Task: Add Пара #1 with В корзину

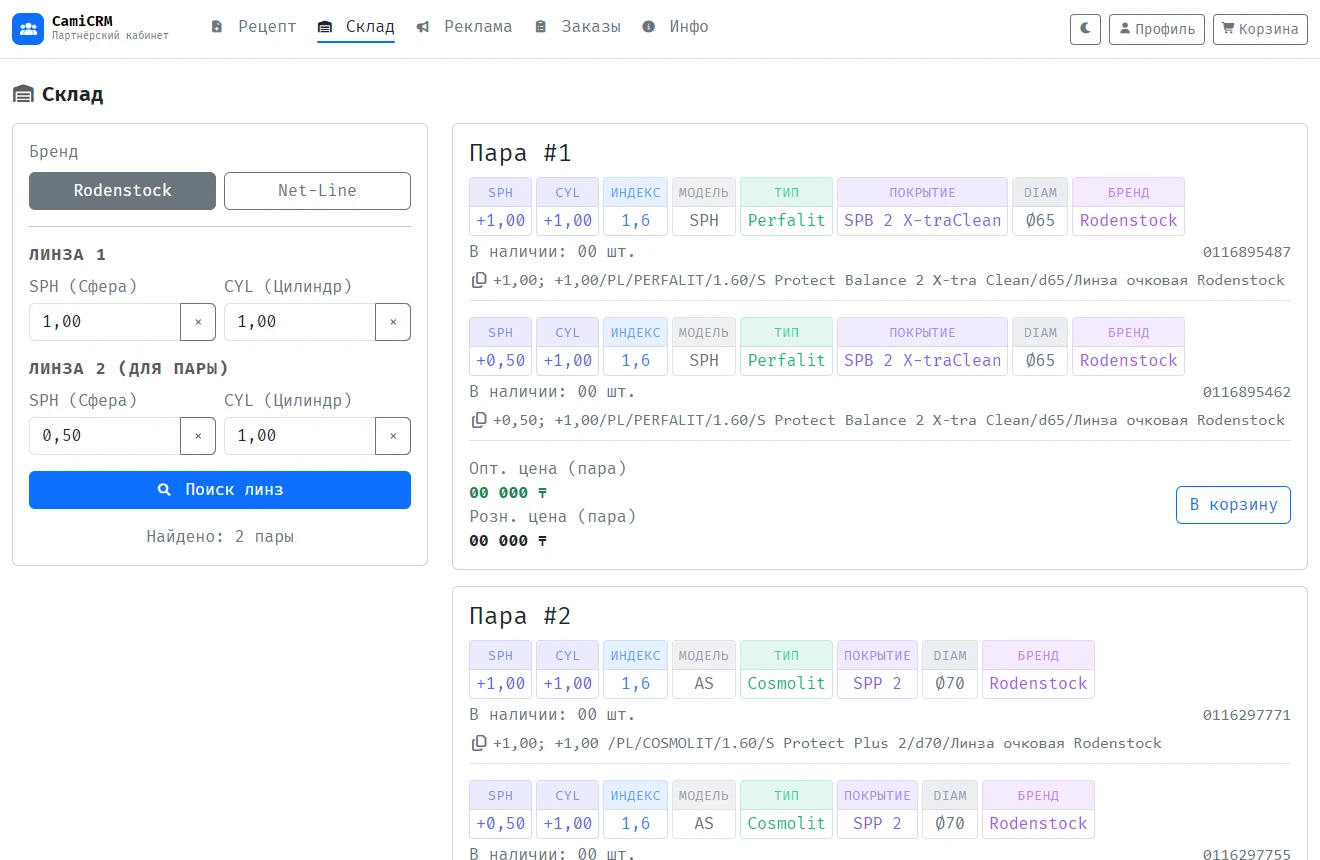Action: tap(1233, 505)
